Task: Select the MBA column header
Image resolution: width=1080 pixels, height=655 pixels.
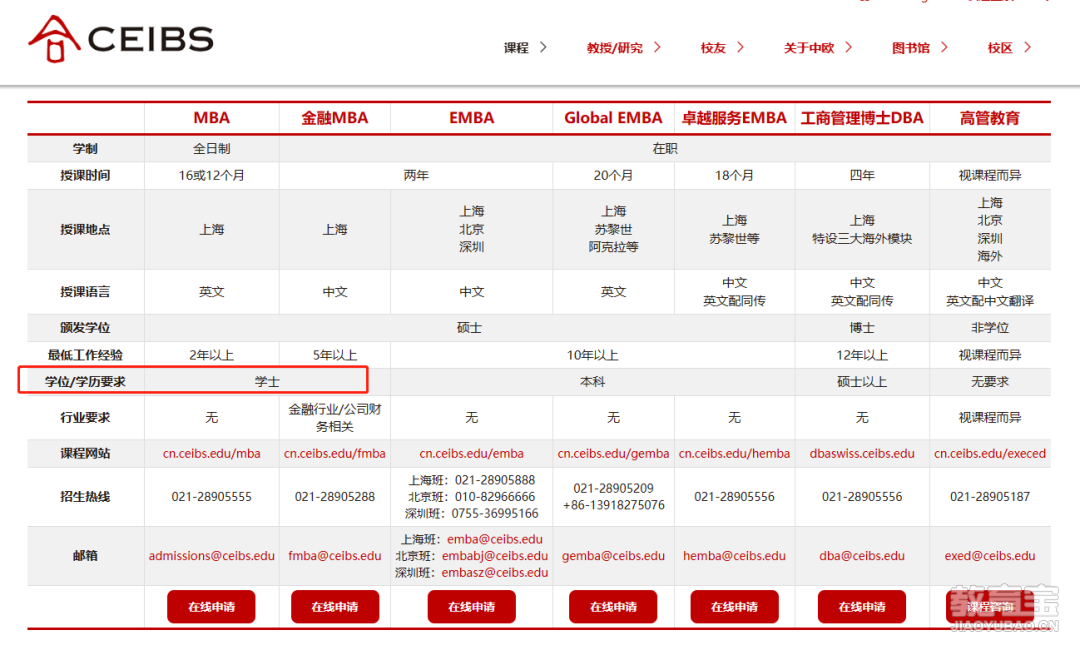Action: [211, 118]
